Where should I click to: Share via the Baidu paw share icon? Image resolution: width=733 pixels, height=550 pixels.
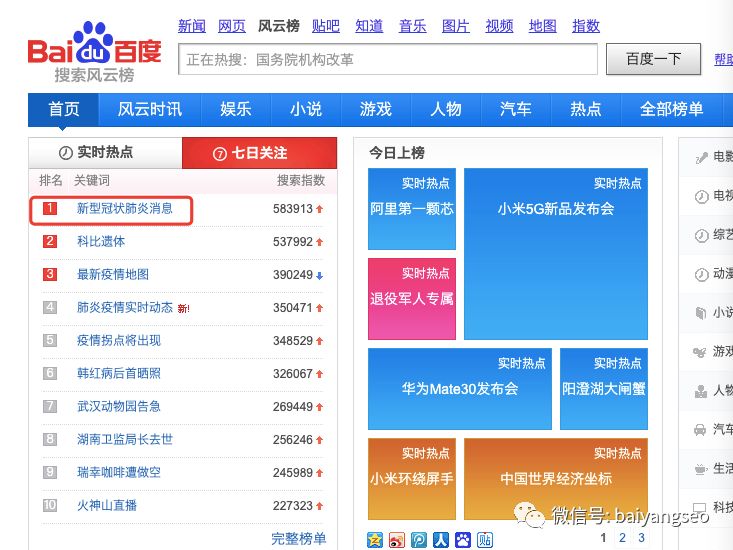pyautogui.click(x=463, y=540)
